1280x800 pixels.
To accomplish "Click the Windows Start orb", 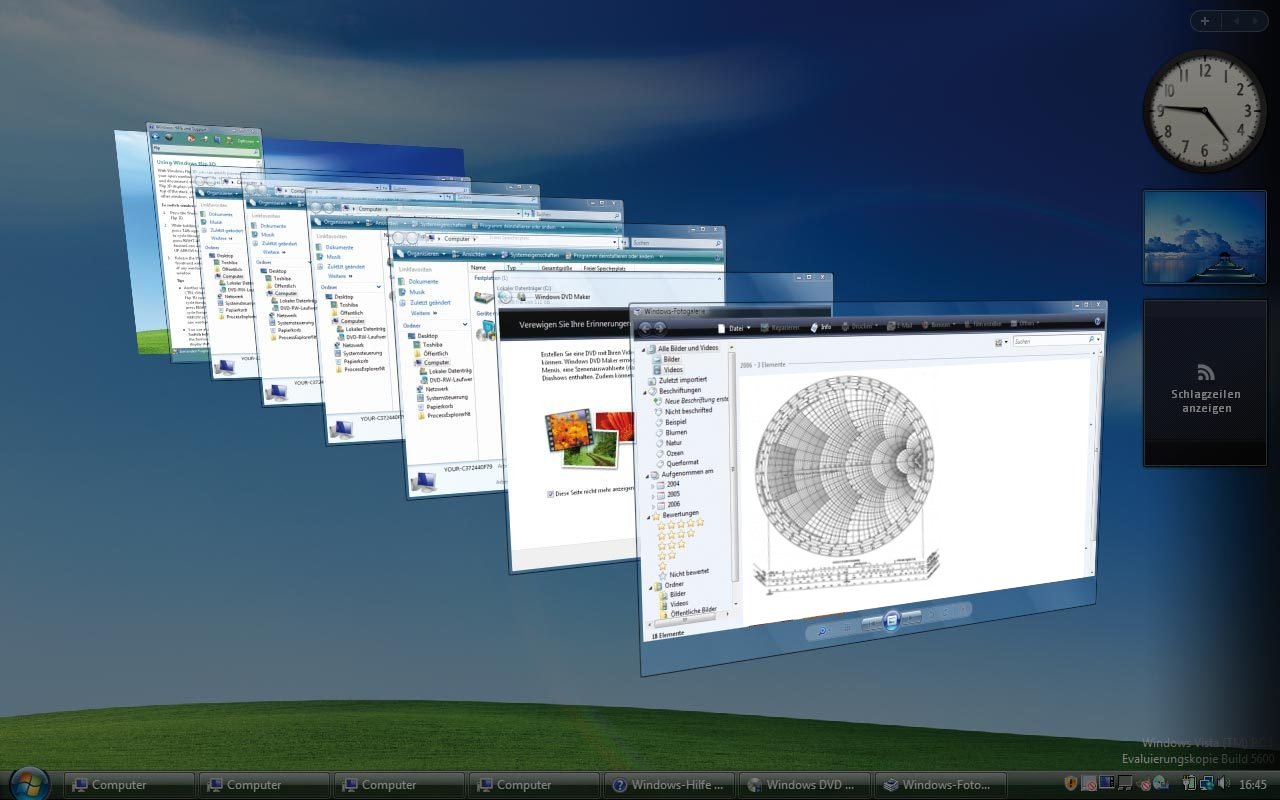I will click(x=28, y=783).
